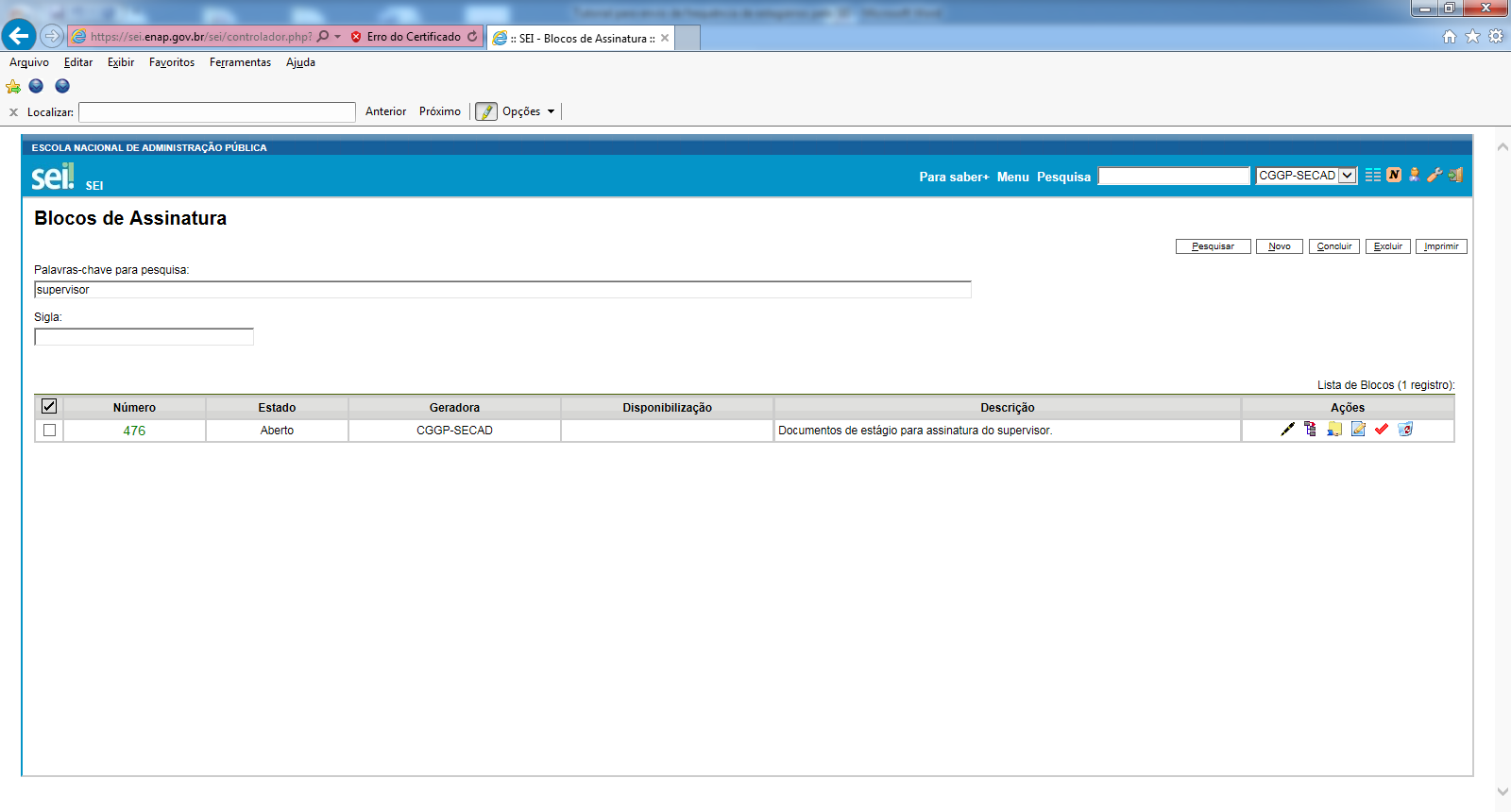The height and width of the screenshot is (812, 1511).
Task: Open the Ferramentas menu
Action: [240, 62]
